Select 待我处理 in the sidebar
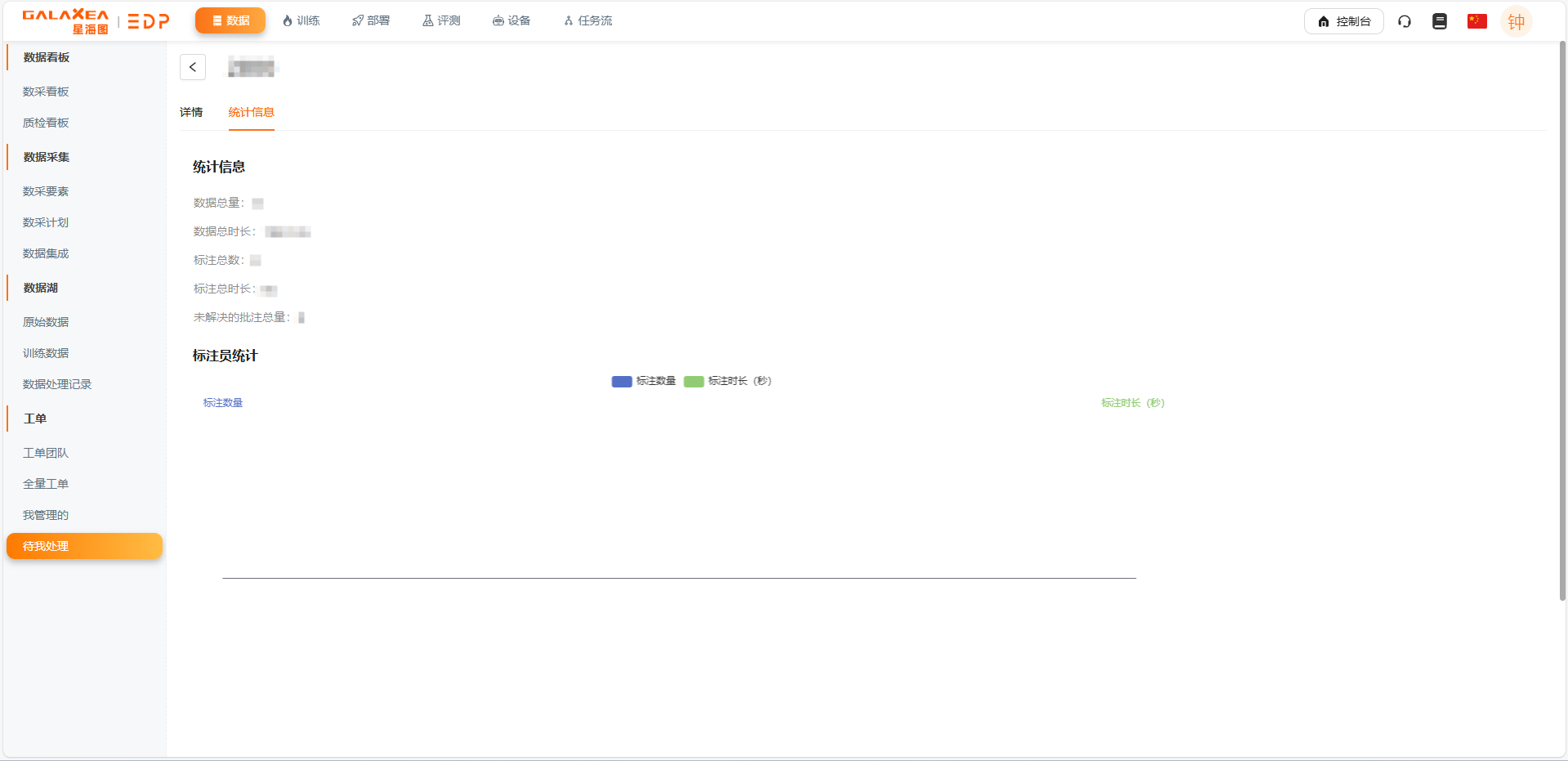Screen dimensions: 1568x761 (x=84, y=546)
